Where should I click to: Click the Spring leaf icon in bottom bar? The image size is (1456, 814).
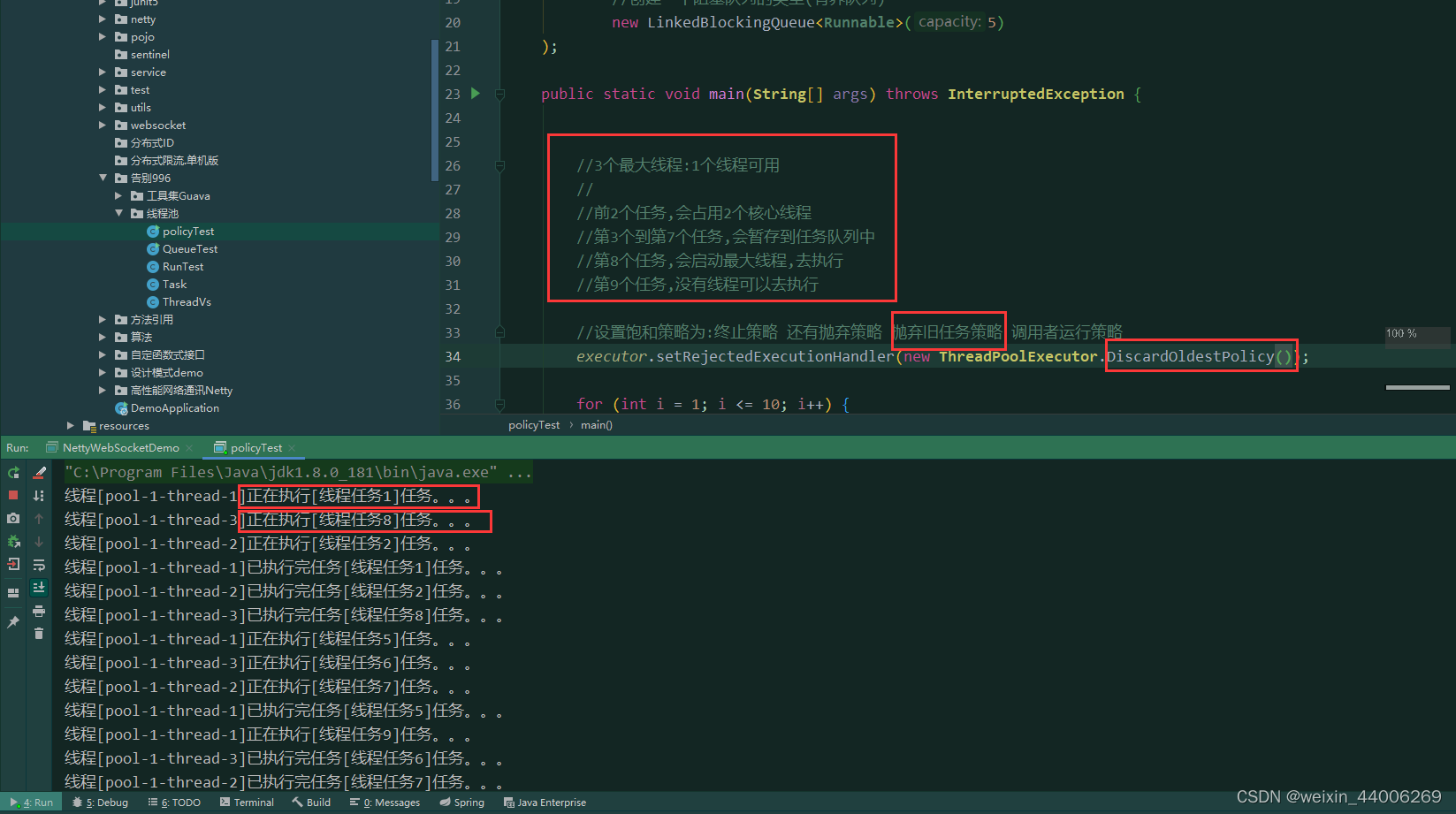(x=443, y=803)
